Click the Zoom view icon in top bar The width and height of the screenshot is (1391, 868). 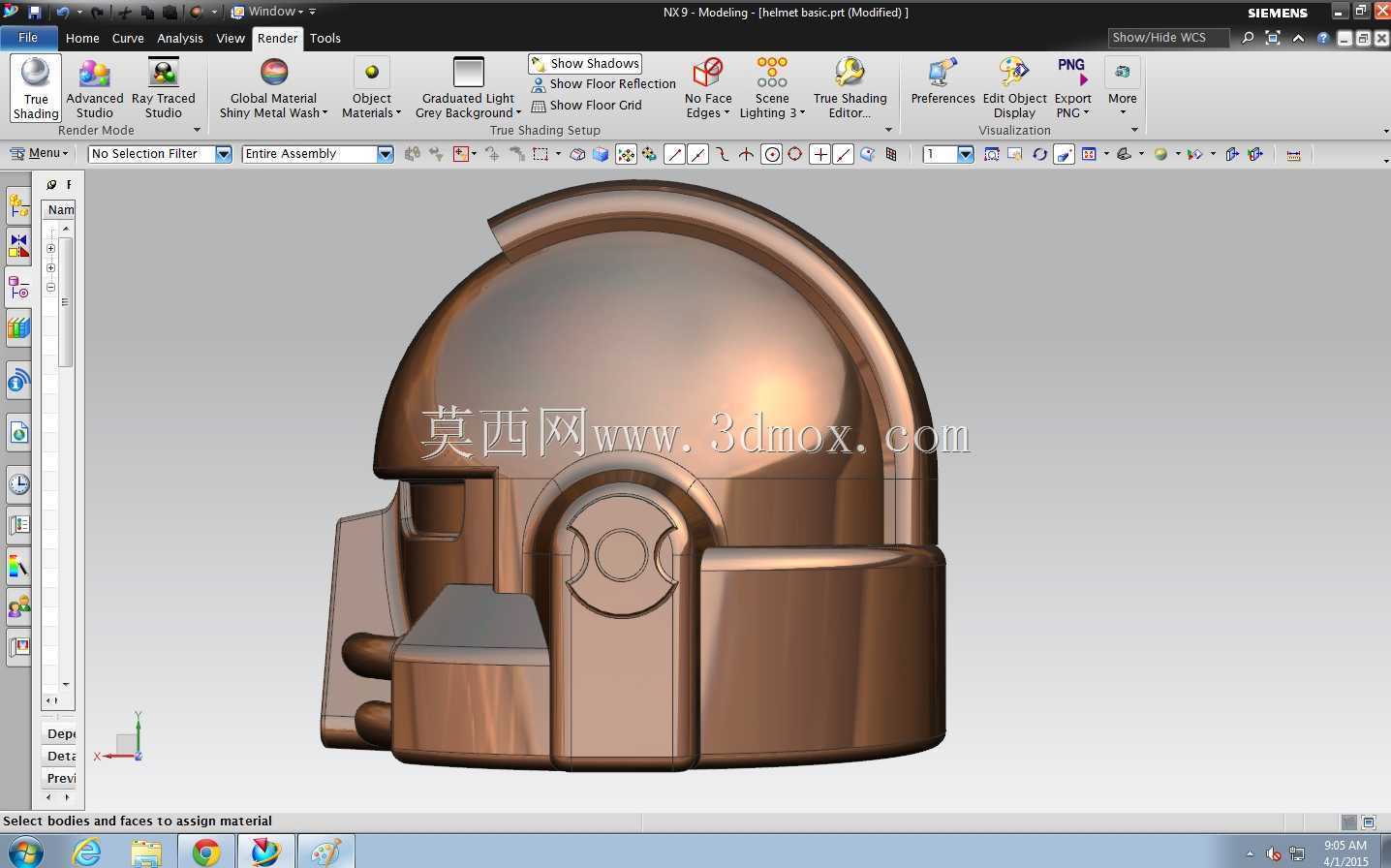pyautogui.click(x=992, y=154)
